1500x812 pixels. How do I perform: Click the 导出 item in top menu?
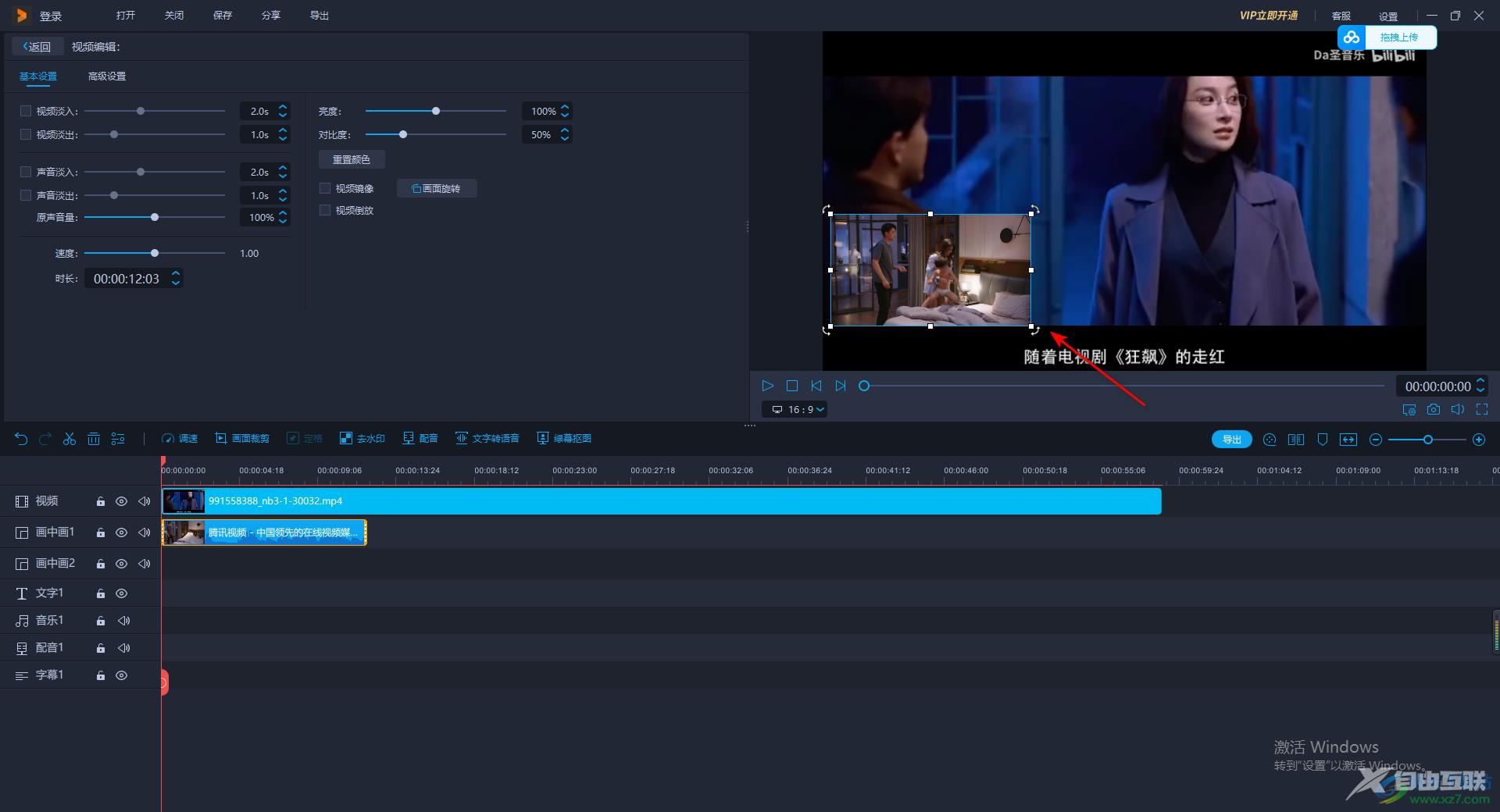coord(320,16)
